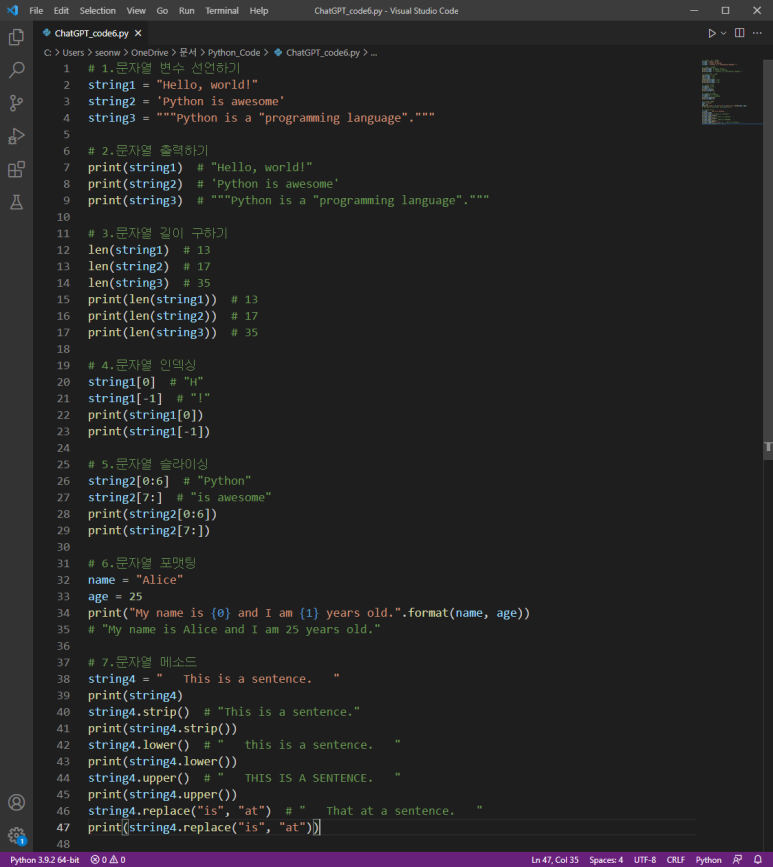
Task: Open the View menu
Action: (136, 11)
